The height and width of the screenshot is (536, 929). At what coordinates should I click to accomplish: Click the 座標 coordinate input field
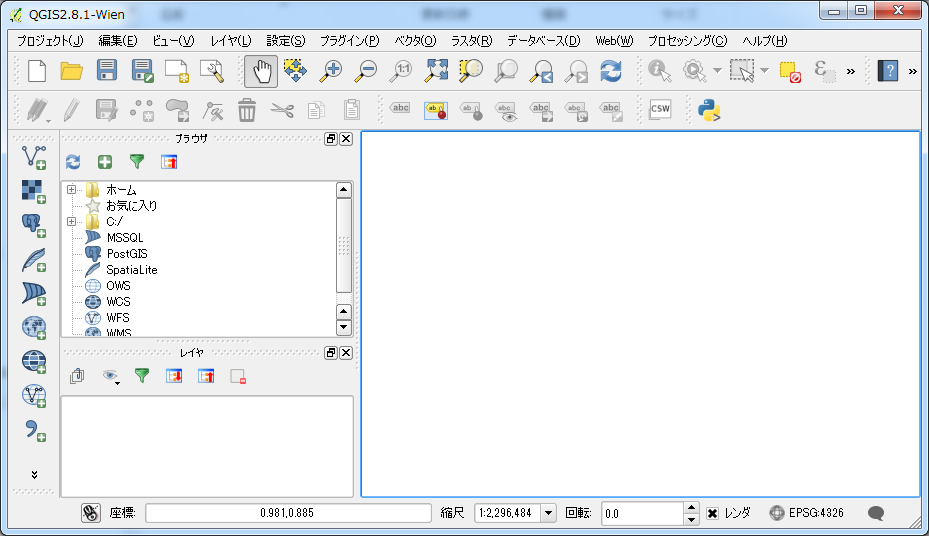coord(288,513)
